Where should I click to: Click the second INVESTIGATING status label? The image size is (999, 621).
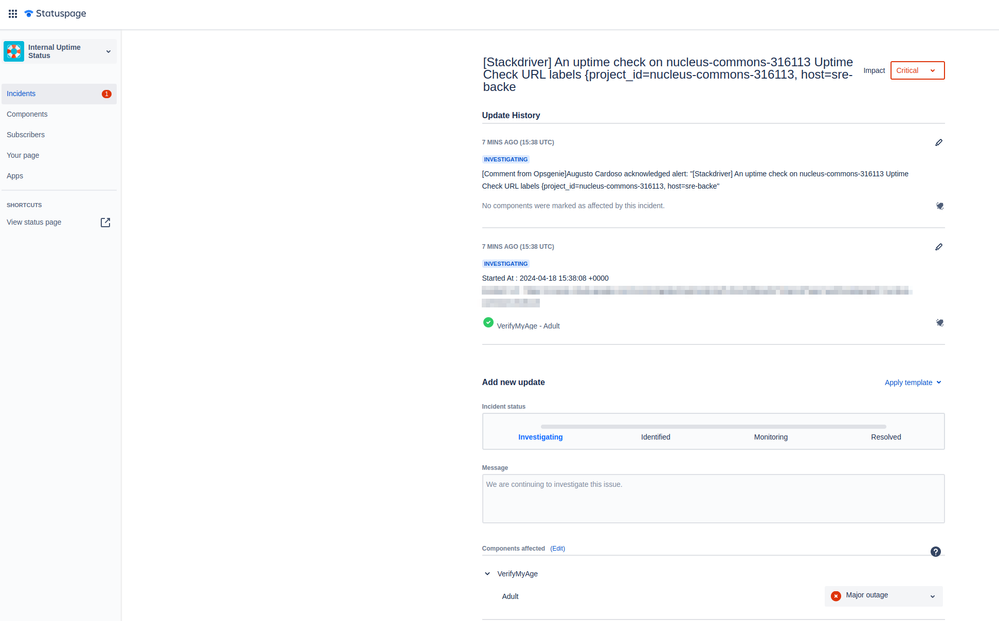(x=506, y=264)
